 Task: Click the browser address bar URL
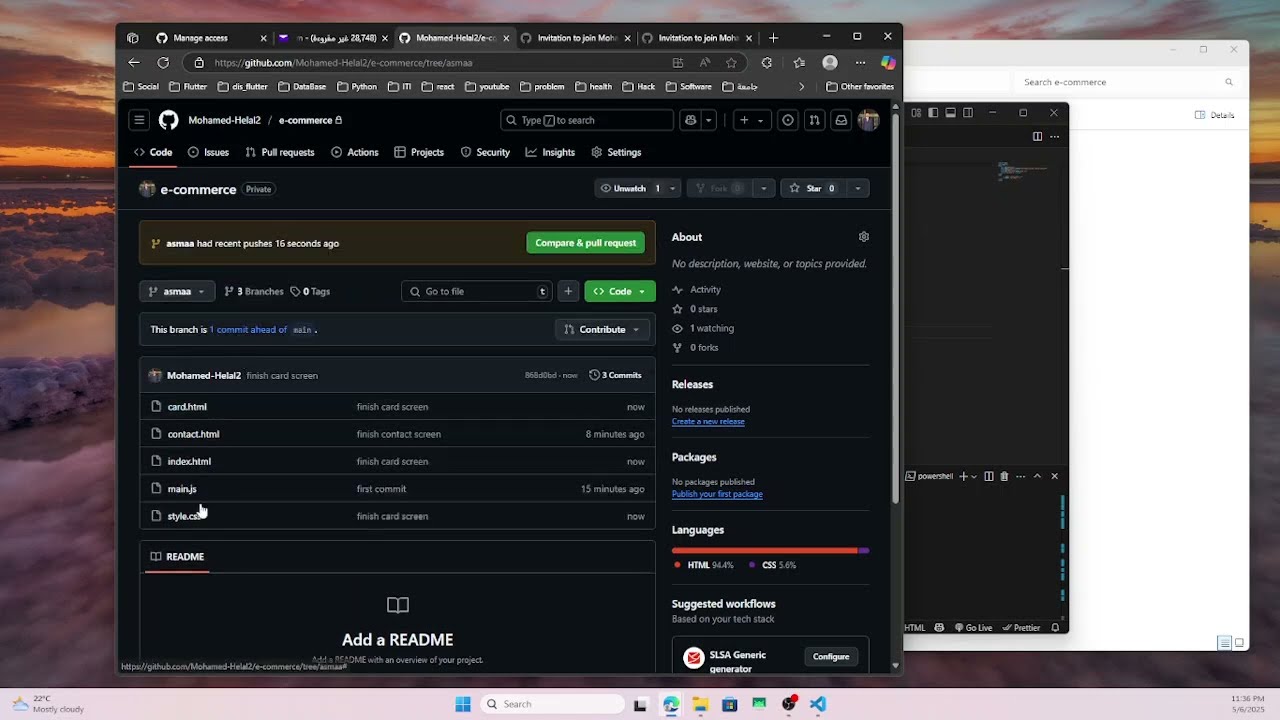343,62
